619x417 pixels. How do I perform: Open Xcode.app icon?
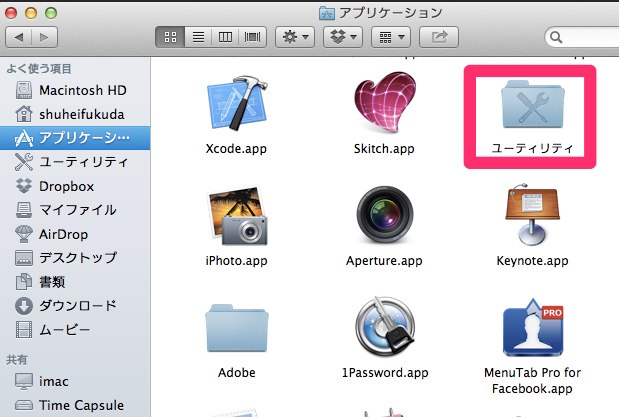[x=237, y=103]
